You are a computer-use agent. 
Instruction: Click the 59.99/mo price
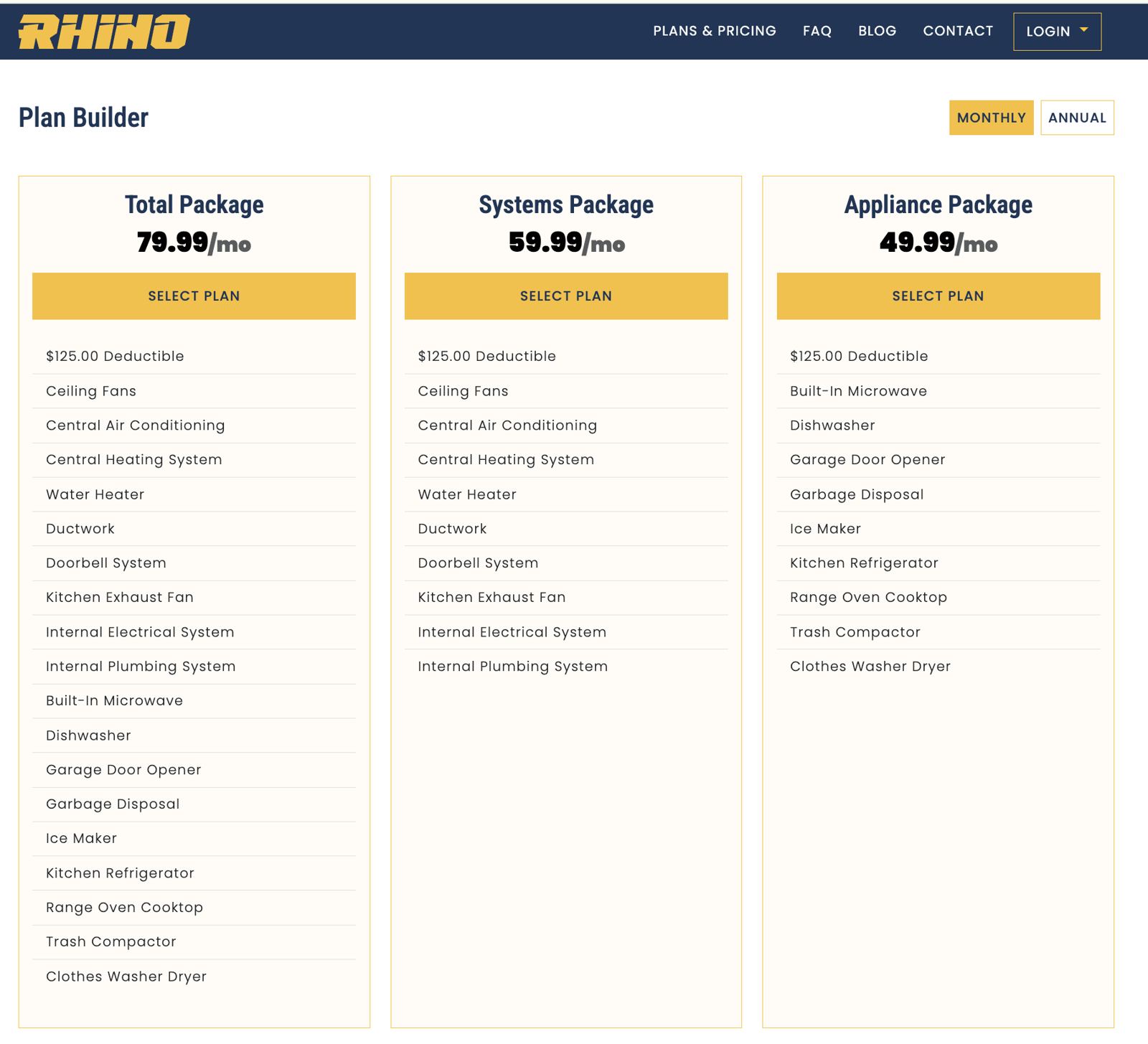click(567, 243)
